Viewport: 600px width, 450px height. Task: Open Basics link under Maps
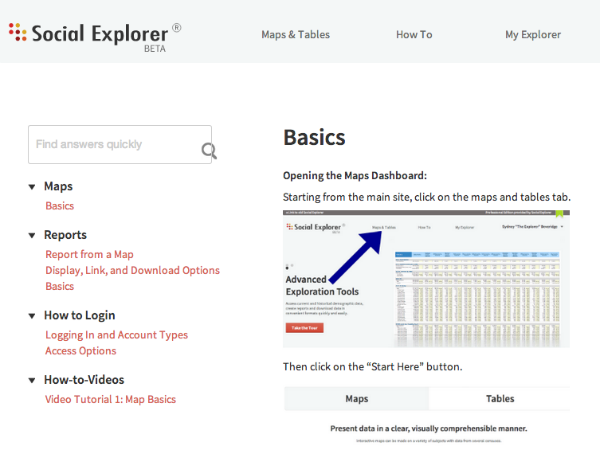tap(60, 206)
